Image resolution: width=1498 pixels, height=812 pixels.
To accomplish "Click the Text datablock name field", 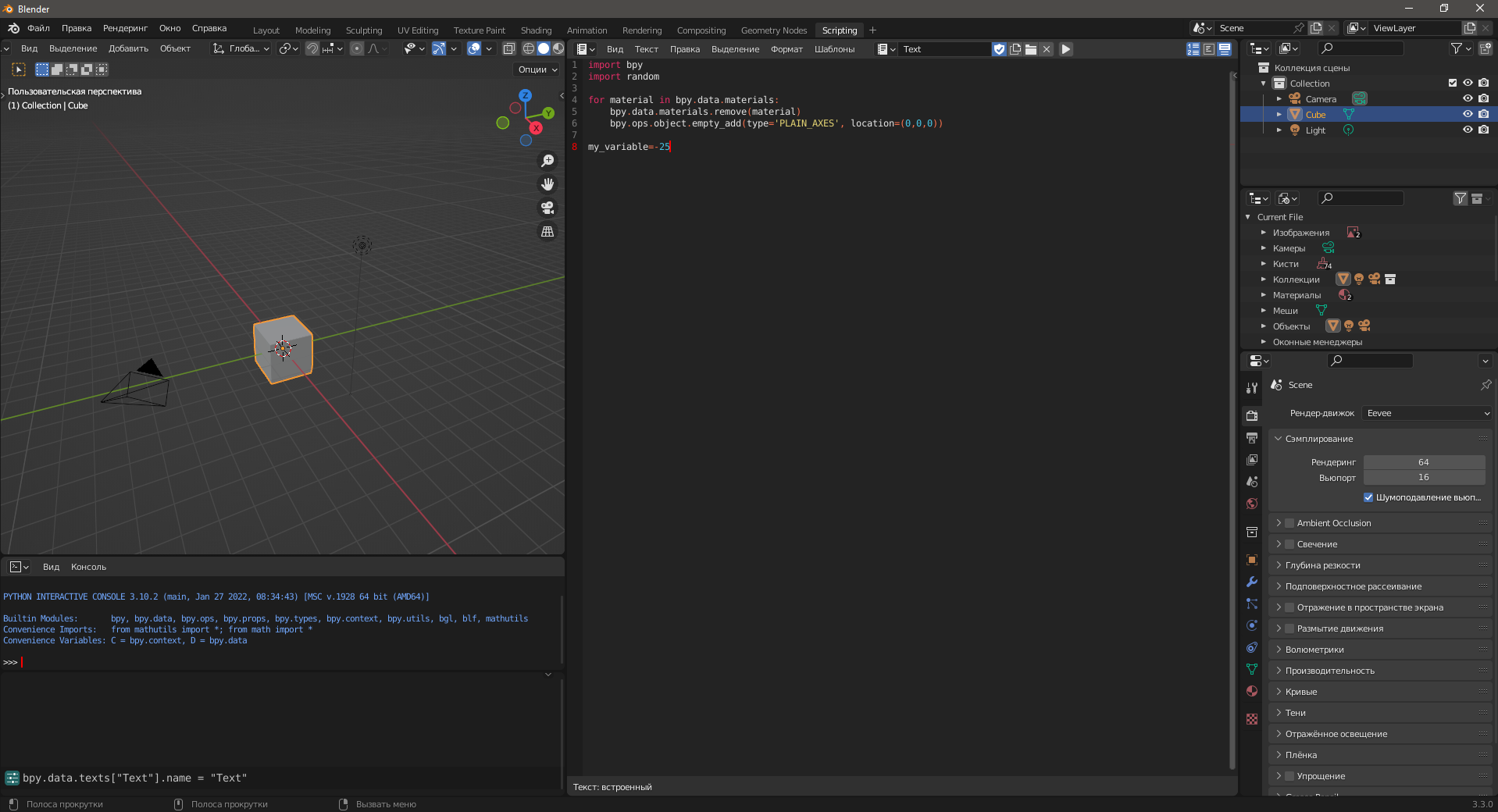I will 944,49.
